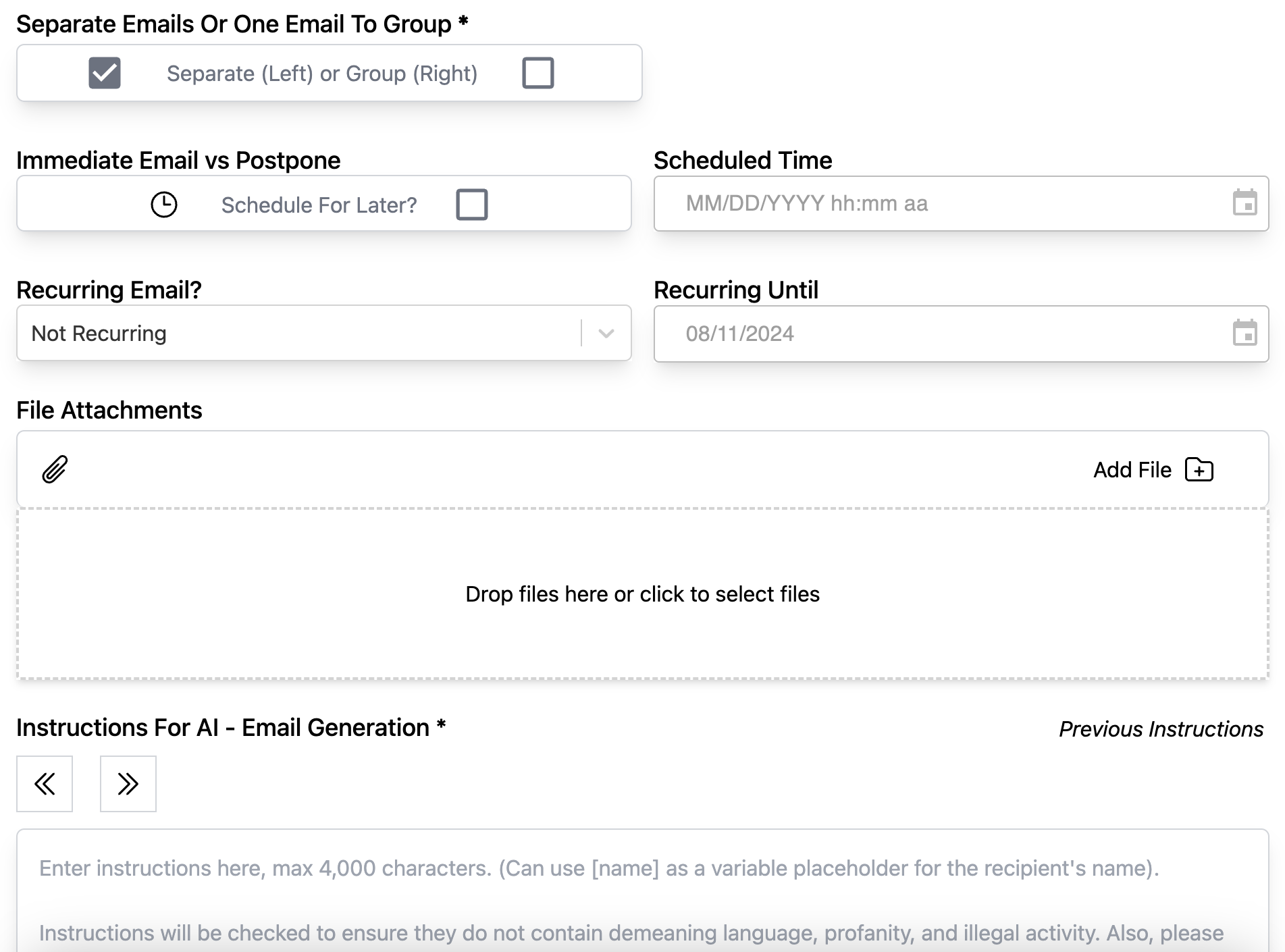Screen dimensions: 1285x952
Task: Go to next instructions with double-right arrows
Action: tap(128, 784)
